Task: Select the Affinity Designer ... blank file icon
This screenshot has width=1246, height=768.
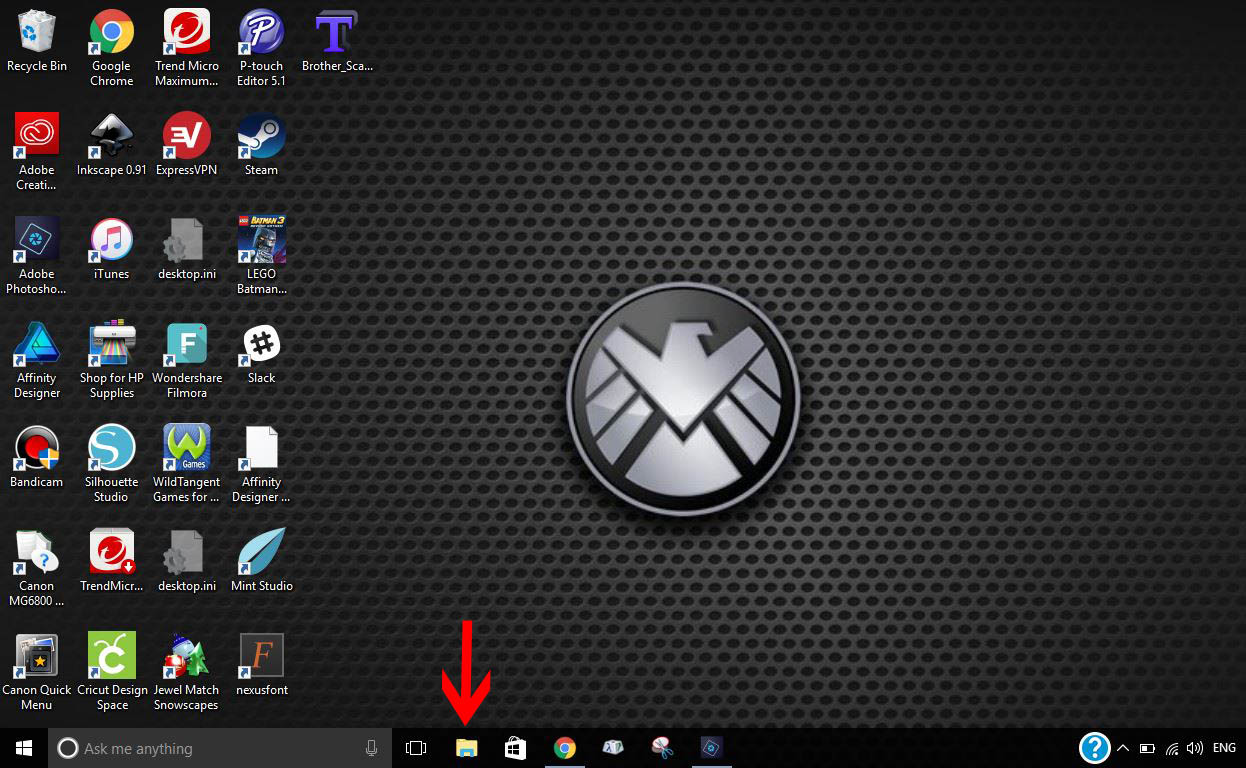Action: (261, 463)
